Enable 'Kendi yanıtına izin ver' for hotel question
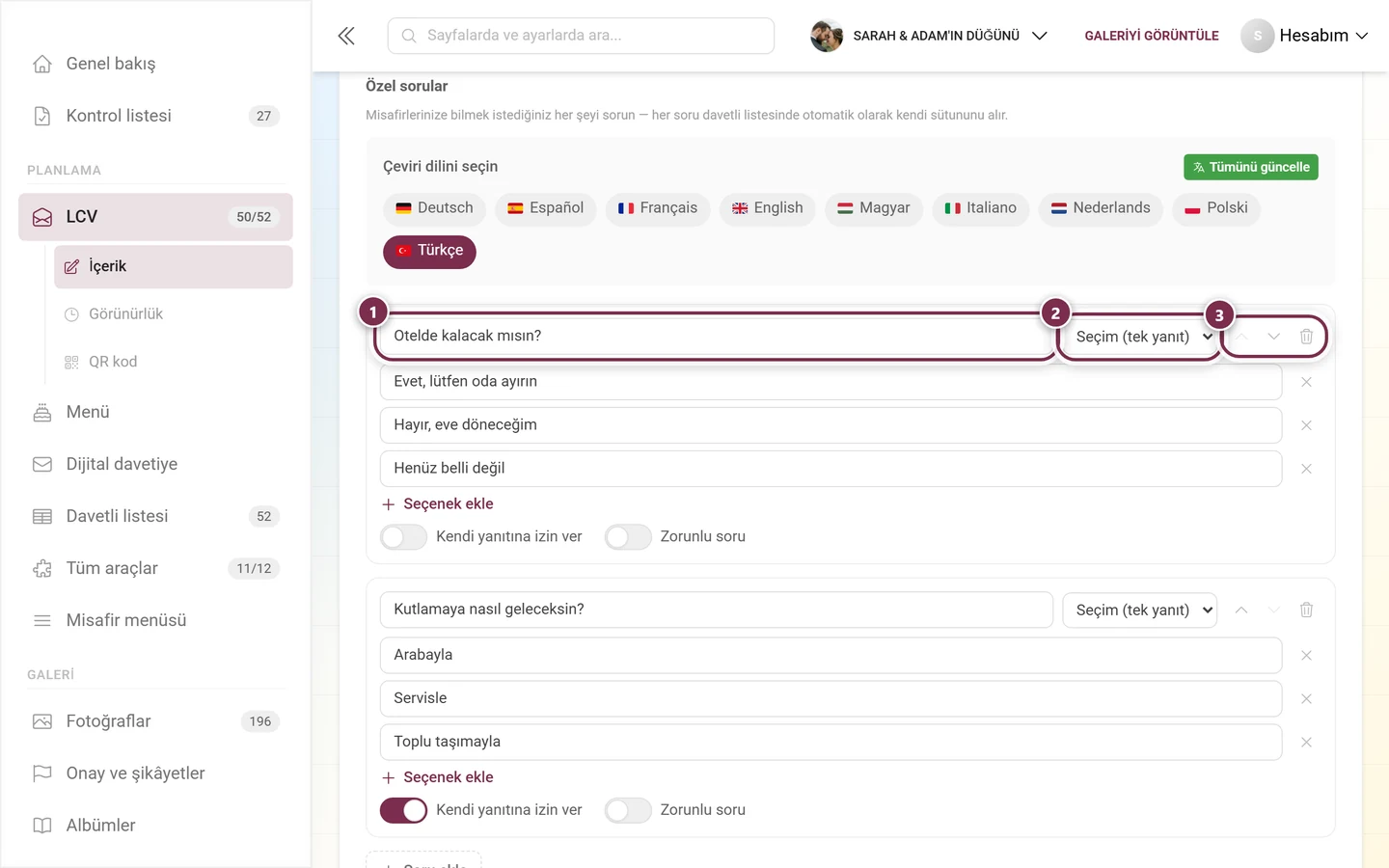Screen dimensions: 1389x868 tap(403, 537)
